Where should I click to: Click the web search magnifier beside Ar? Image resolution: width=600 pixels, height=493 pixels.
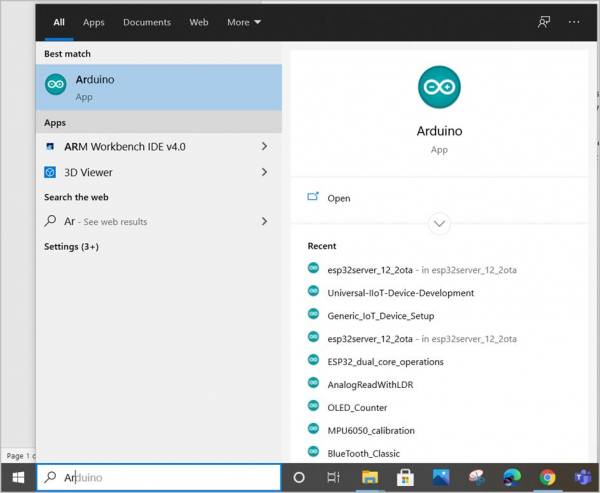(50, 221)
